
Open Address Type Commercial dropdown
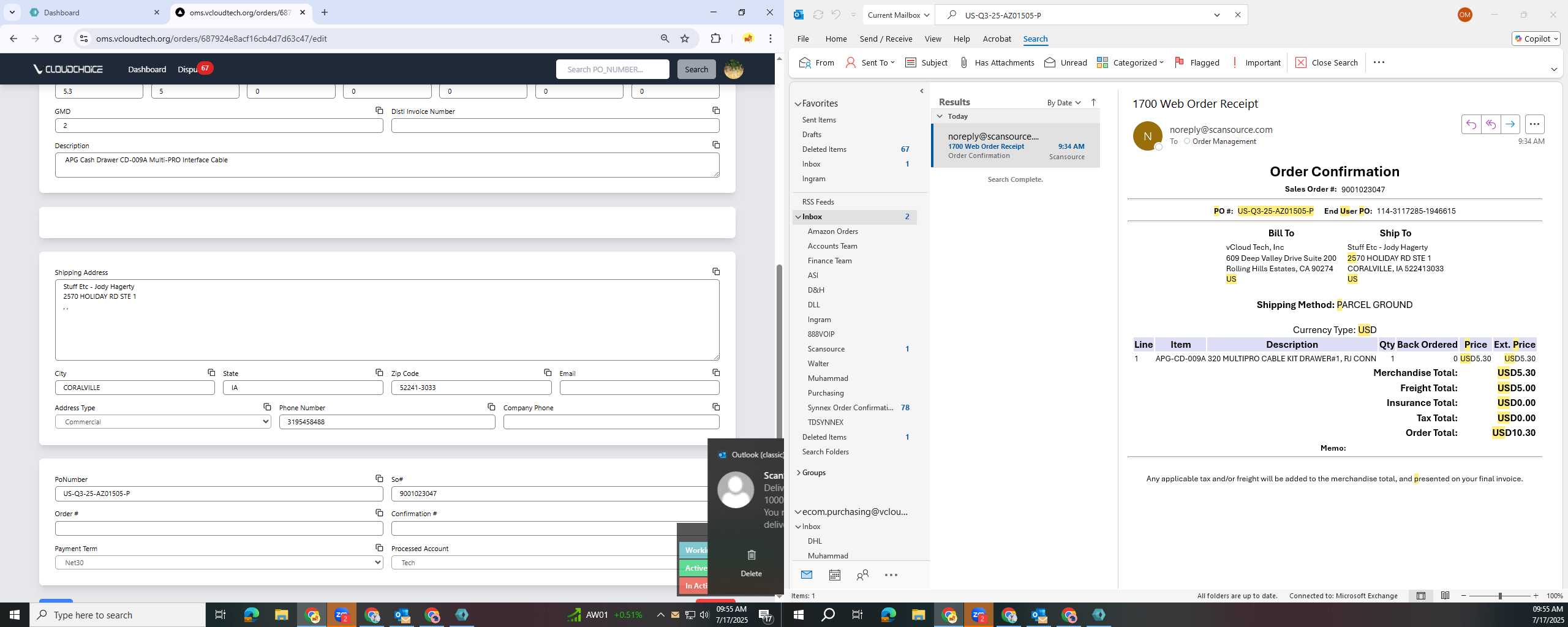pos(163,422)
